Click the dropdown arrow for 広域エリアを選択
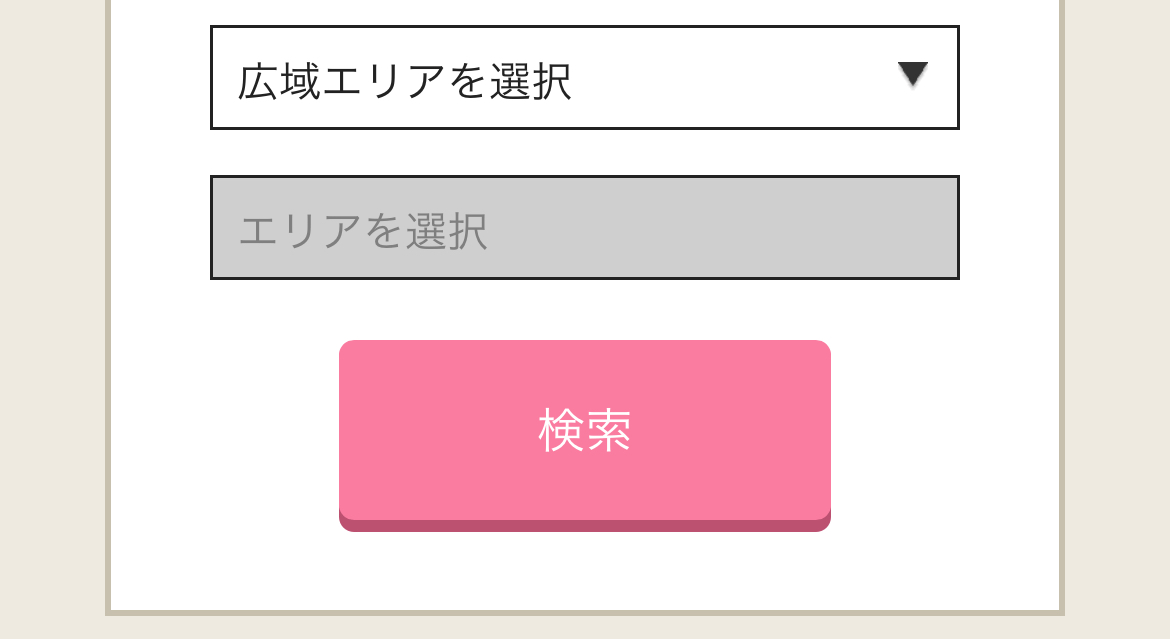Image resolution: width=1170 pixels, height=639 pixels. pyautogui.click(x=912, y=74)
